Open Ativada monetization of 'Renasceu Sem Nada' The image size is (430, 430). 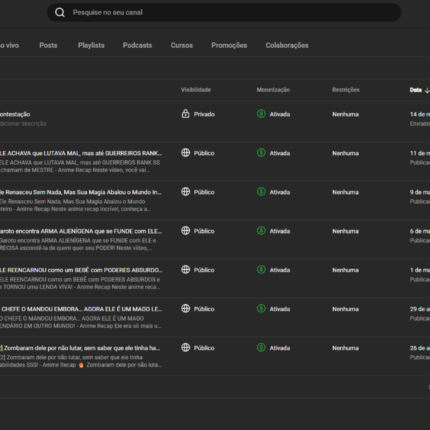pos(280,192)
